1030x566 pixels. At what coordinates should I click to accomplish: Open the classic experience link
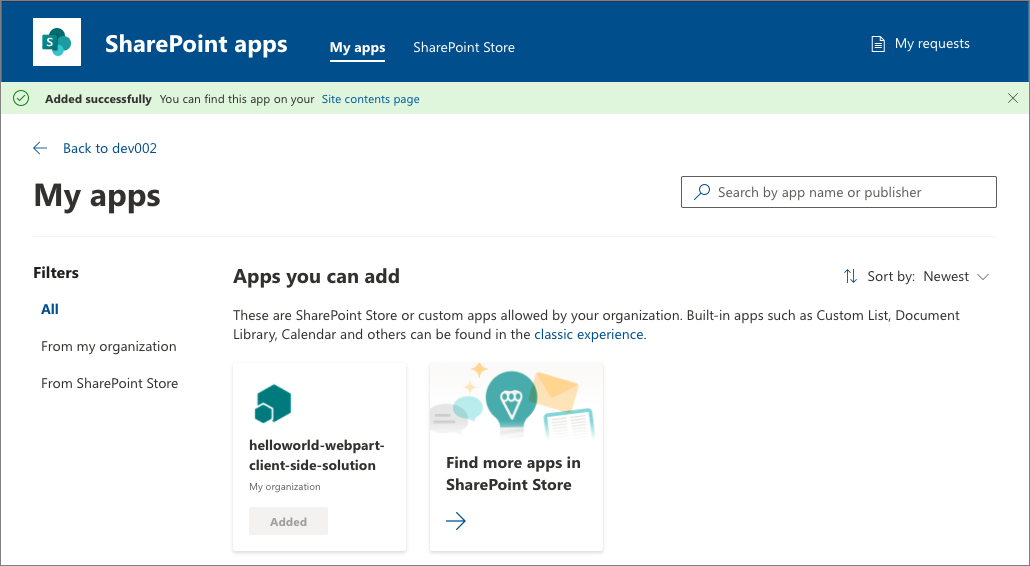coord(589,334)
